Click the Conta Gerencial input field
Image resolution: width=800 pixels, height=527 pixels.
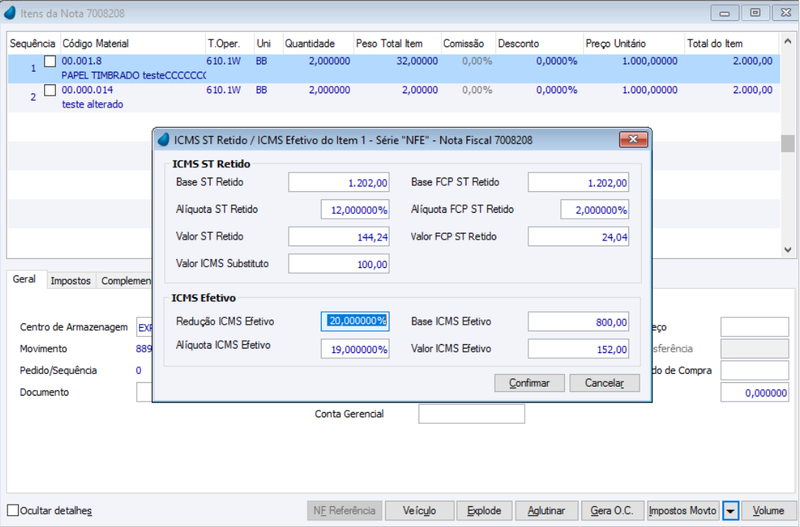click(x=471, y=414)
